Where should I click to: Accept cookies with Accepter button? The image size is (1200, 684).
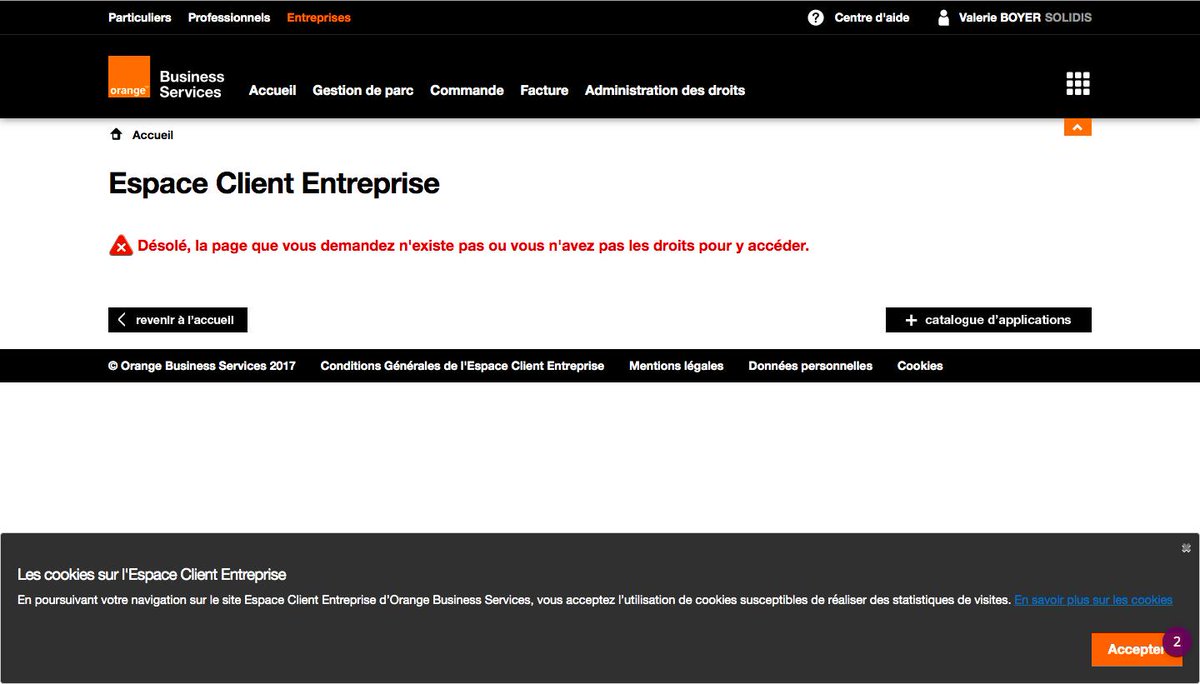(x=1136, y=649)
